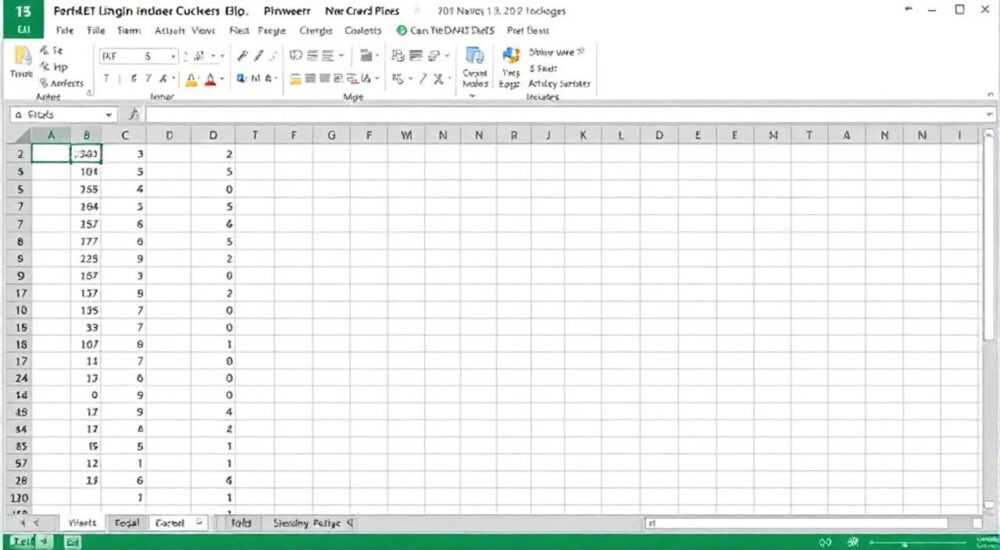Click the red font color A icon

(210, 80)
